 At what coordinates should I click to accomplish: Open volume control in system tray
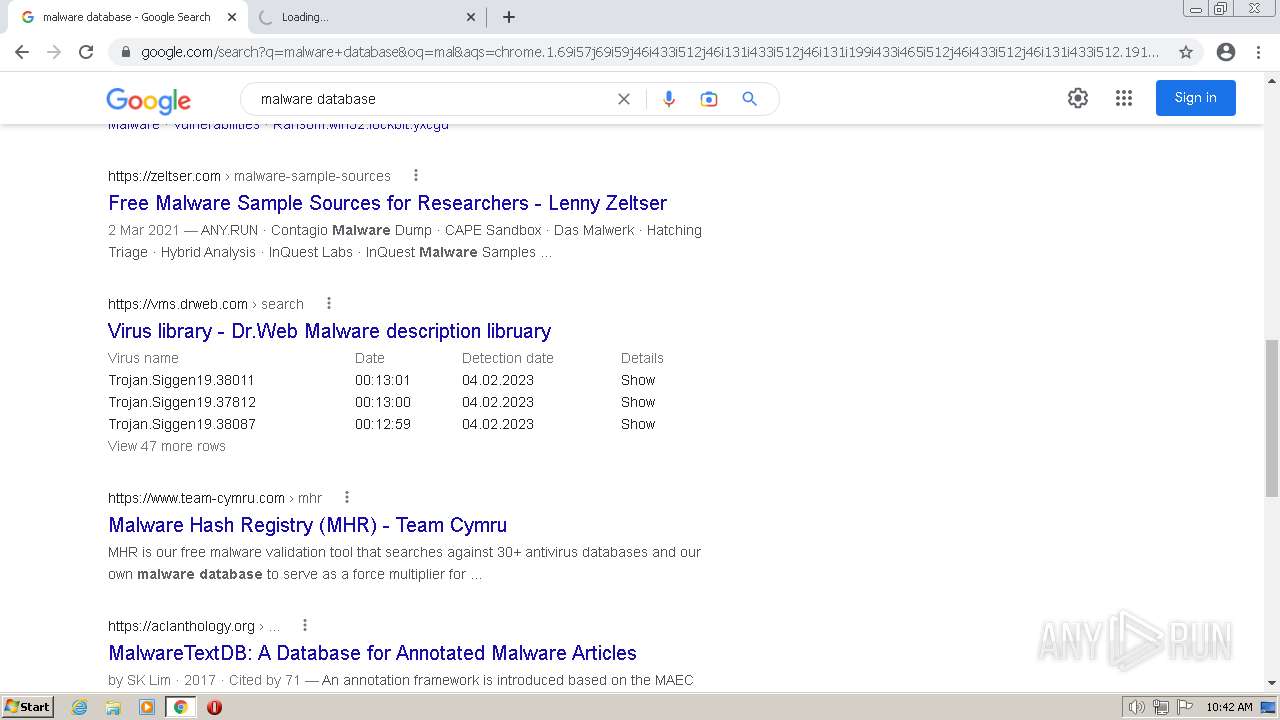[x=1137, y=707]
